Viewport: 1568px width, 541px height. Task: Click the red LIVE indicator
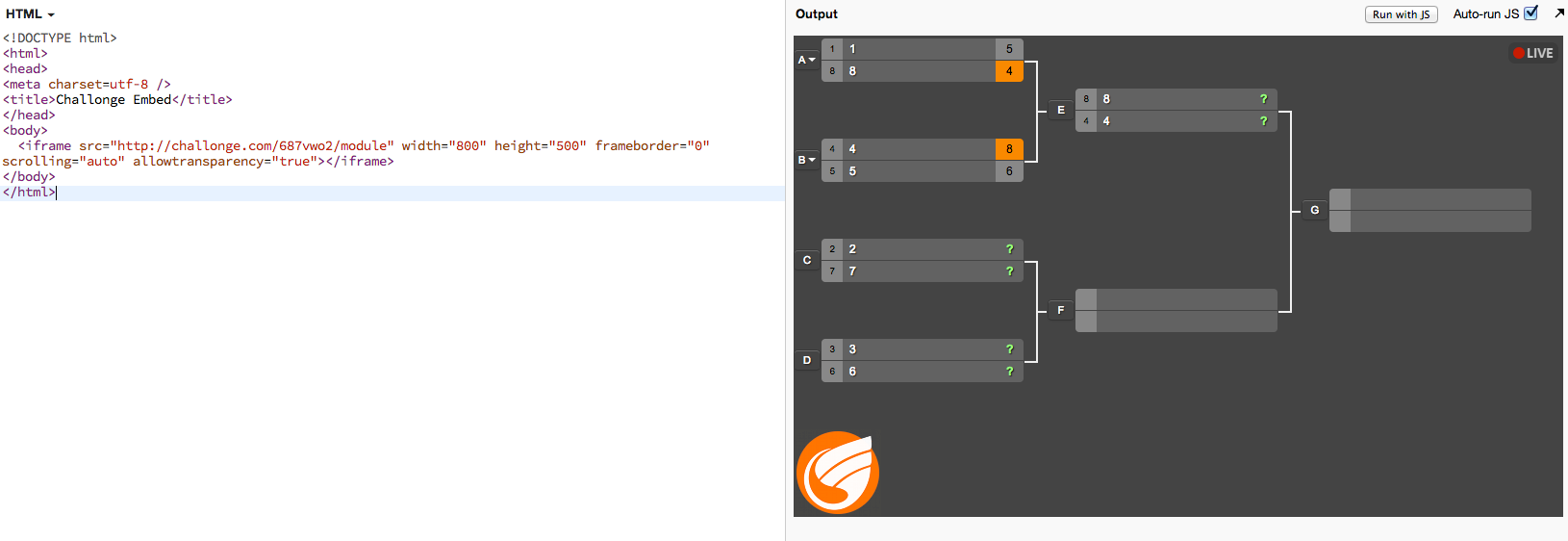[1532, 54]
